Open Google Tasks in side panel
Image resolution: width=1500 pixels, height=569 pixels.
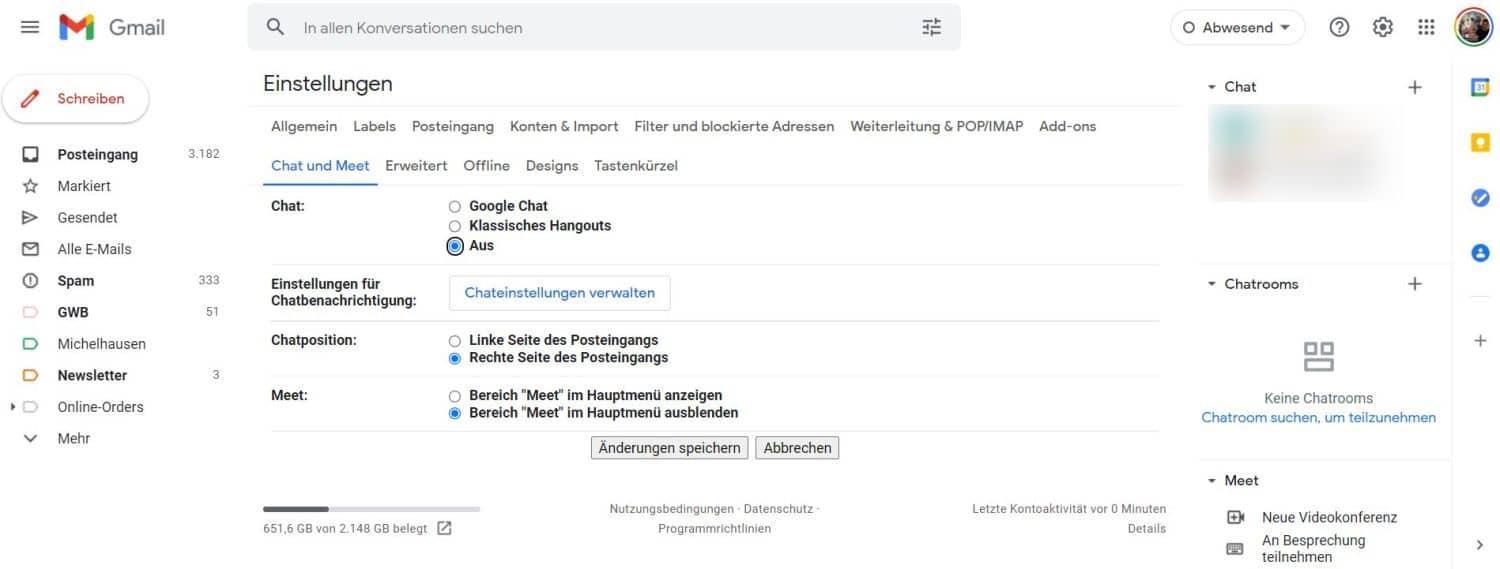[x=1480, y=198]
